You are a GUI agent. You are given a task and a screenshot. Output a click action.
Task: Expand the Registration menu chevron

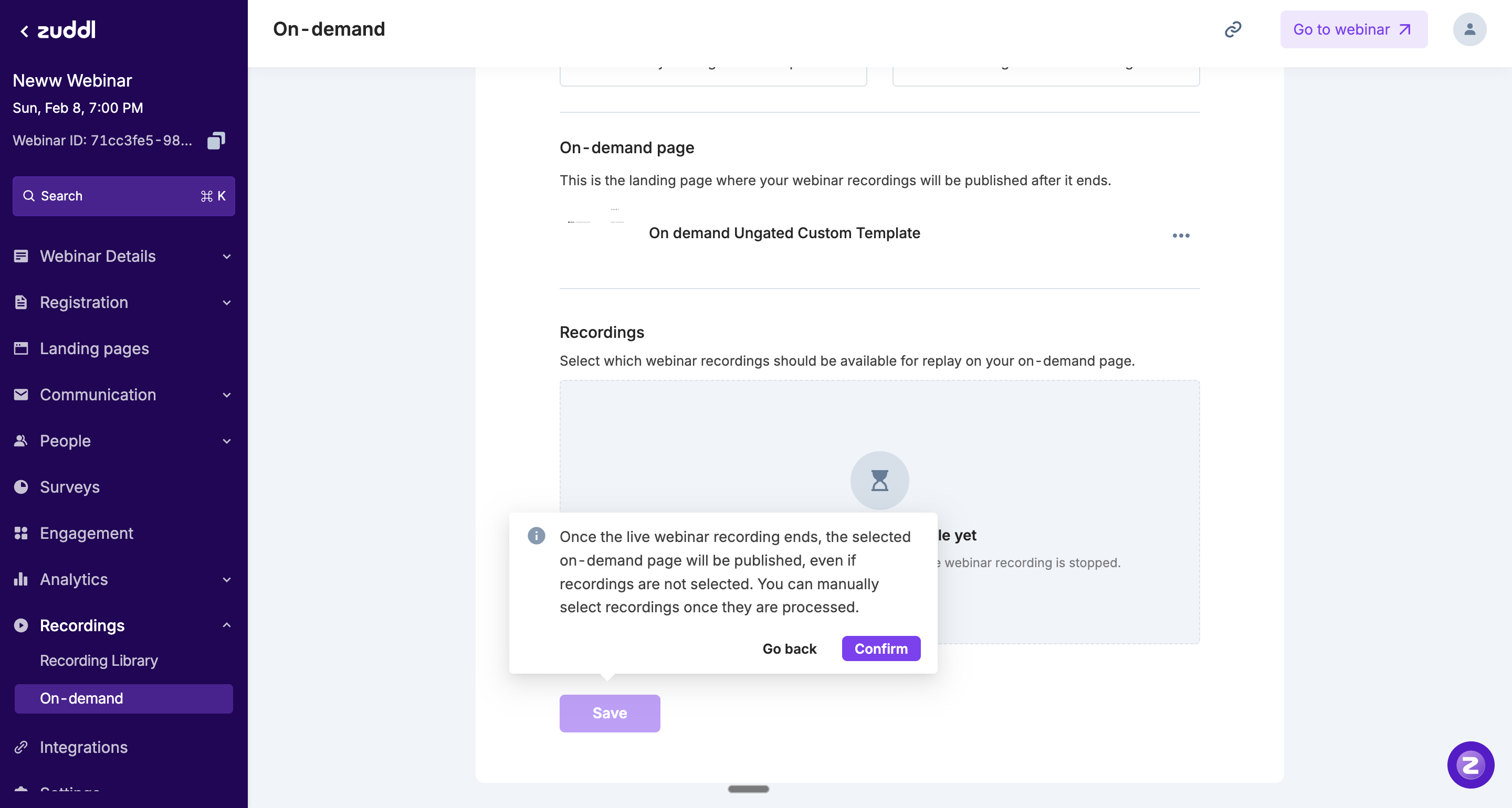click(227, 303)
